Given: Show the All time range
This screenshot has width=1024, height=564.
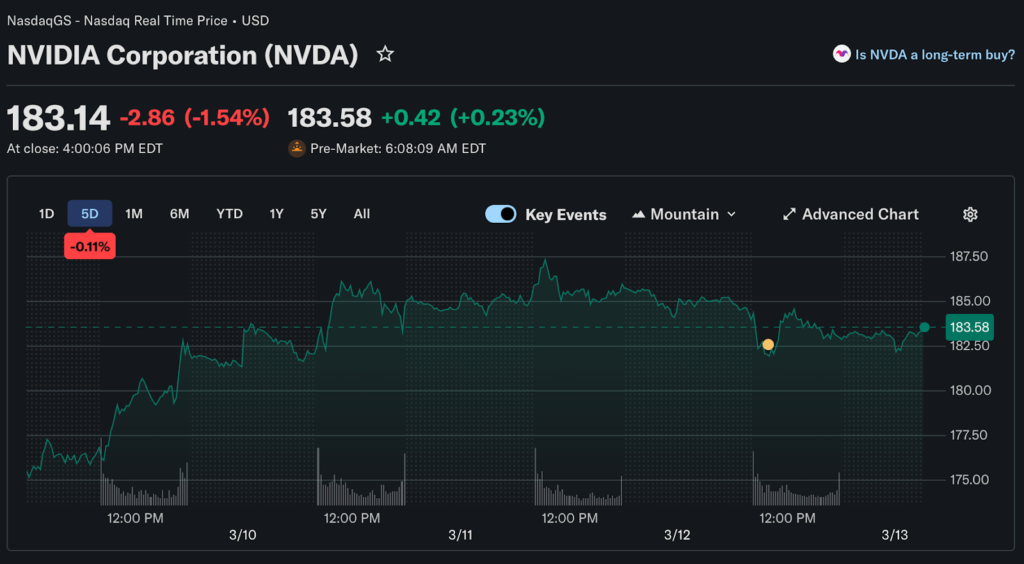Looking at the screenshot, I should coord(362,213).
